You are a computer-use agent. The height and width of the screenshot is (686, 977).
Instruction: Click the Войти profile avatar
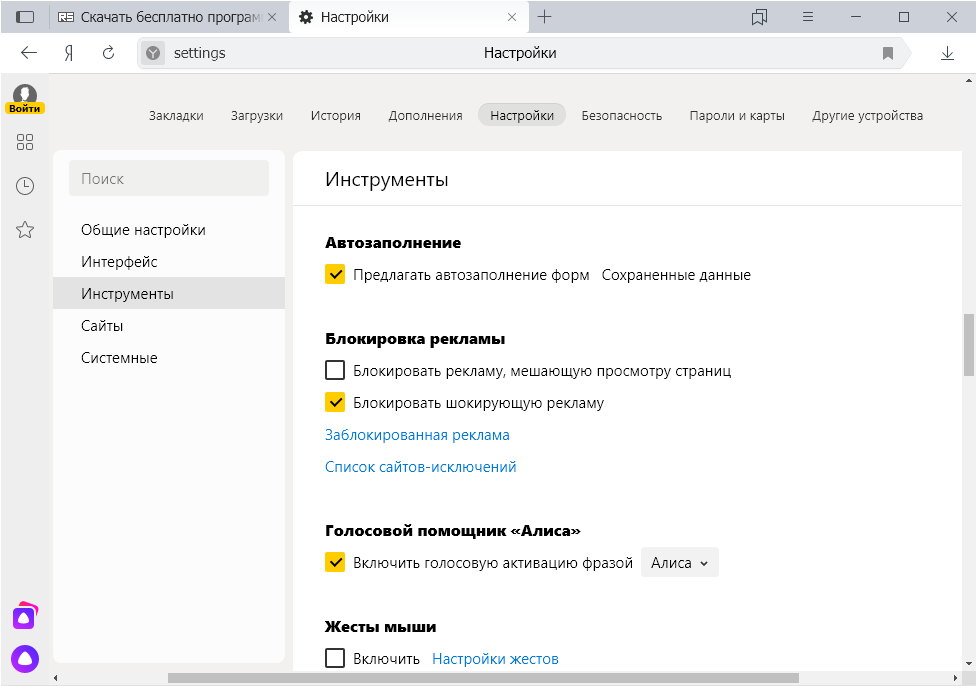25,98
